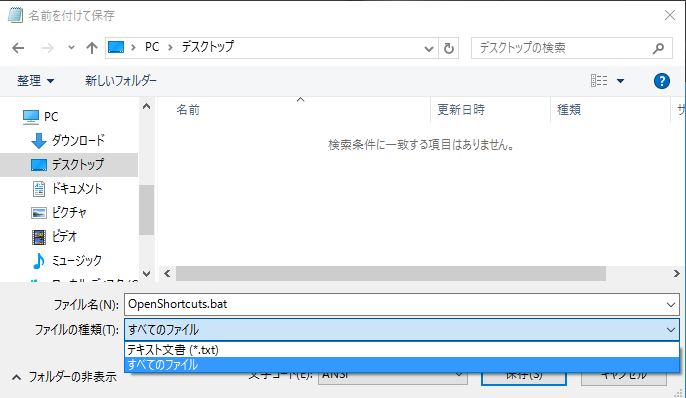Click the navigation pane scroll down arrow
Image resolution: width=686 pixels, height=398 pixels.
pyautogui.click(x=147, y=274)
